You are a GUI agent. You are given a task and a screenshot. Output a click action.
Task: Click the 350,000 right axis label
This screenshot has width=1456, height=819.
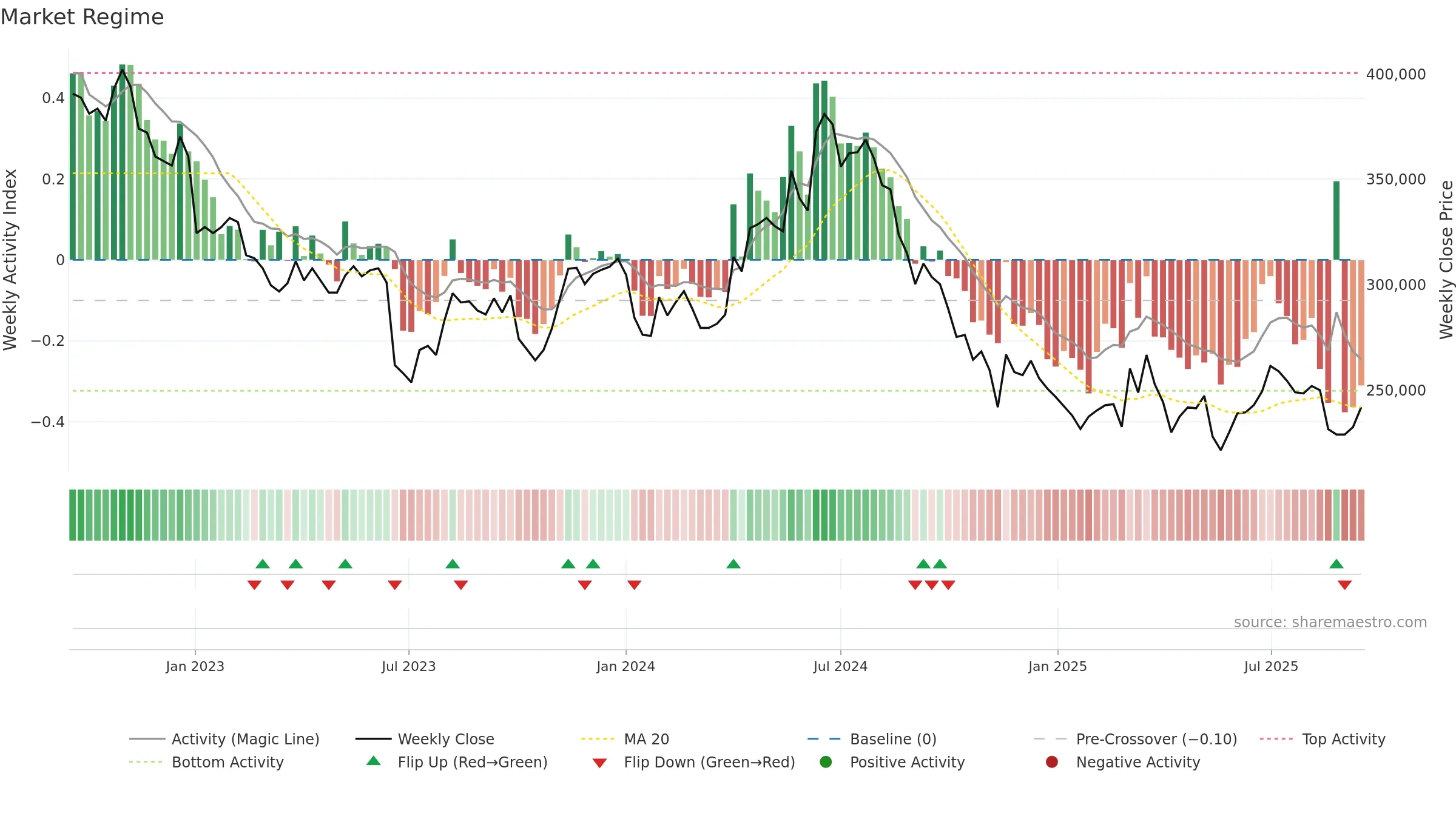coord(1396,180)
